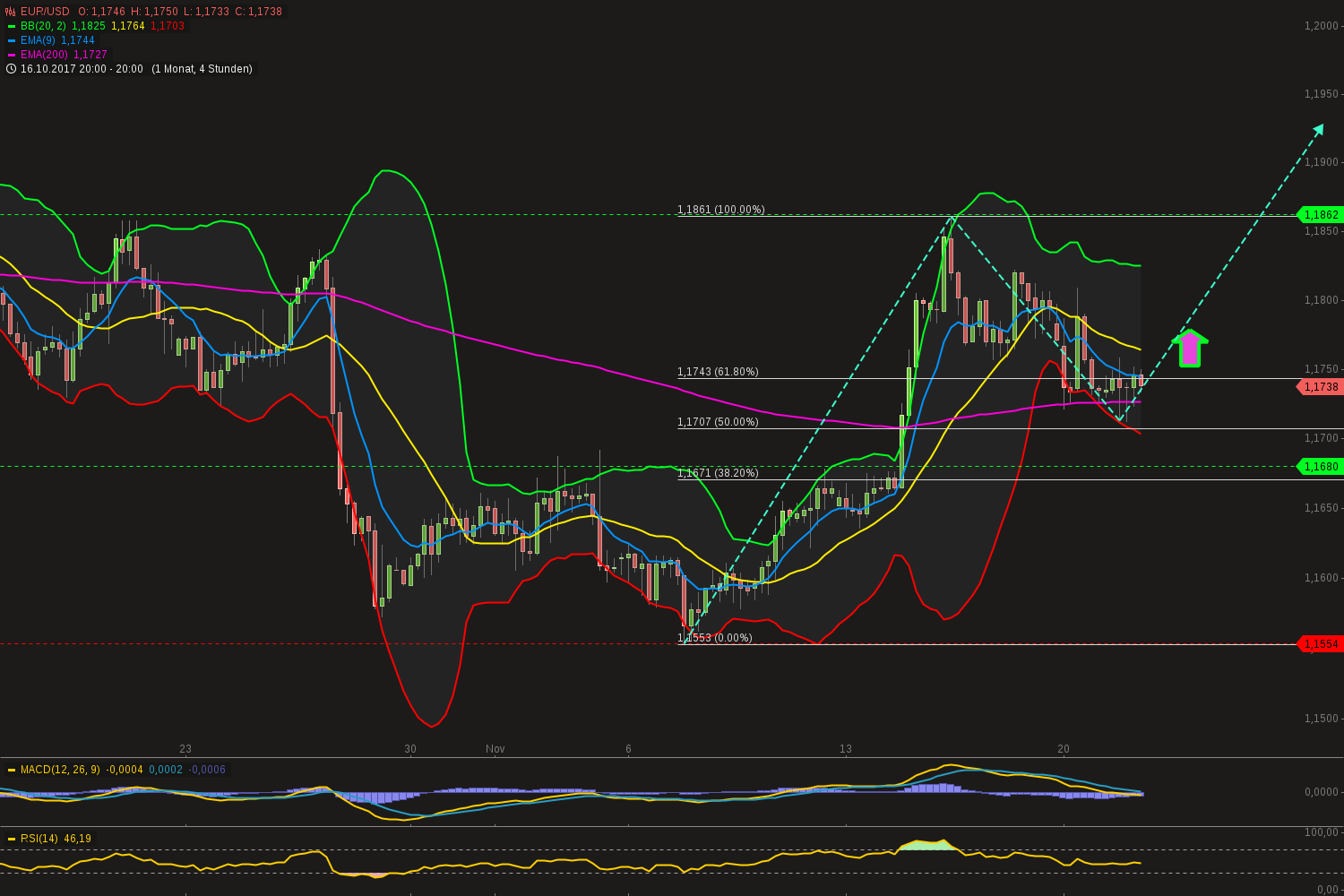
Task: Click the candlestick icon beside EUR/USD
Action: (11, 12)
